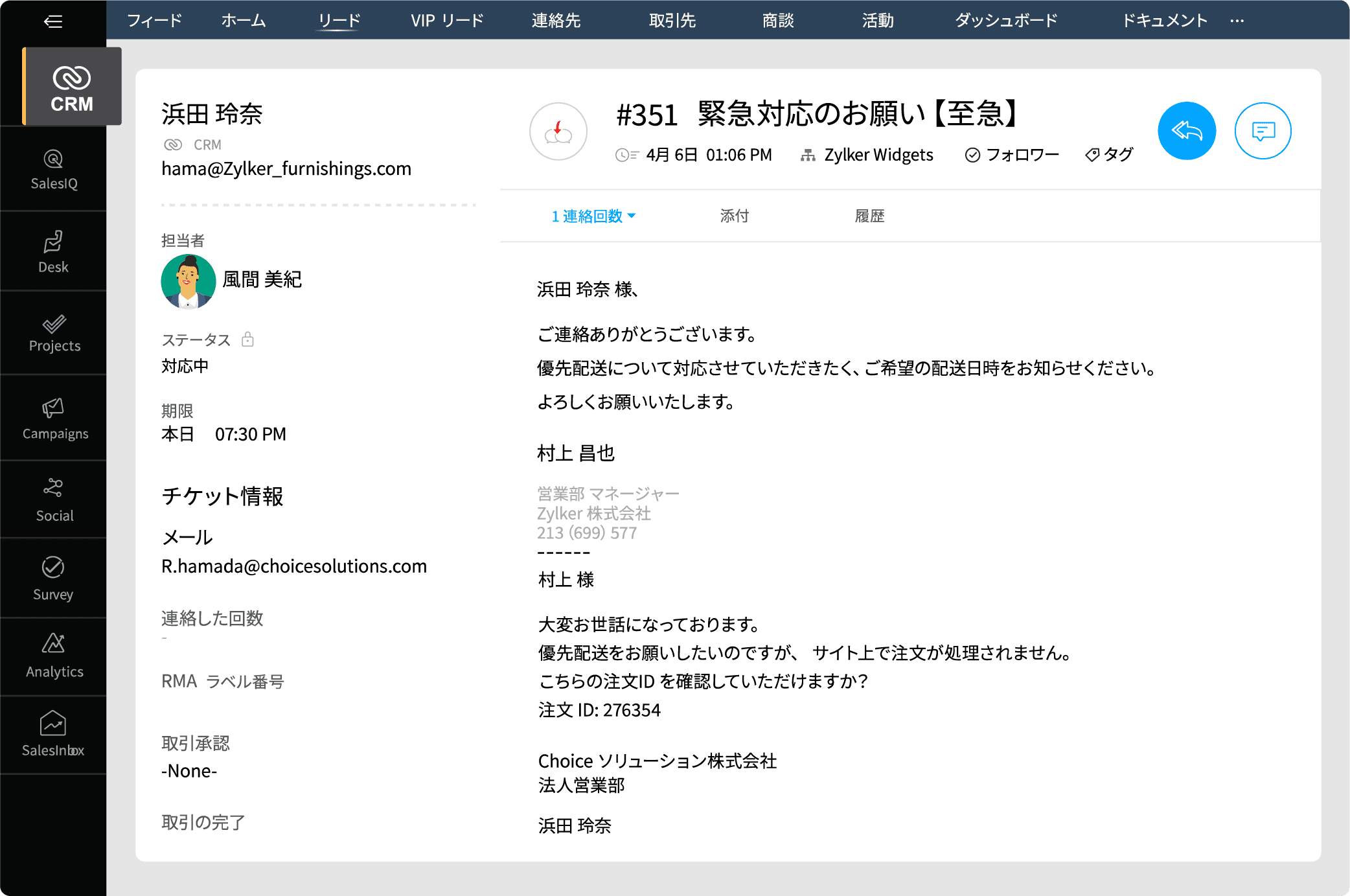
Task: Click the comment bubble icon button
Action: coord(1263,131)
